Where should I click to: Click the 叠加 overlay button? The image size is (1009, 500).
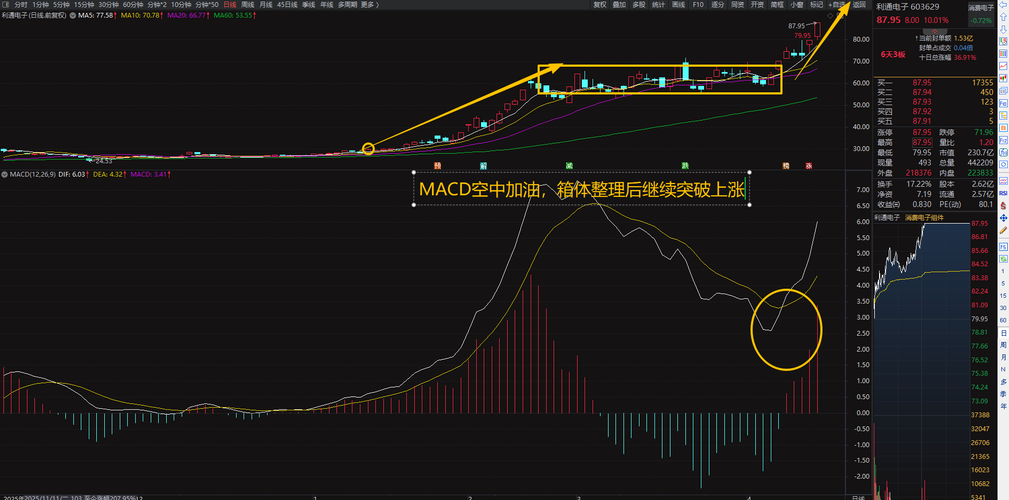pyautogui.click(x=620, y=5)
